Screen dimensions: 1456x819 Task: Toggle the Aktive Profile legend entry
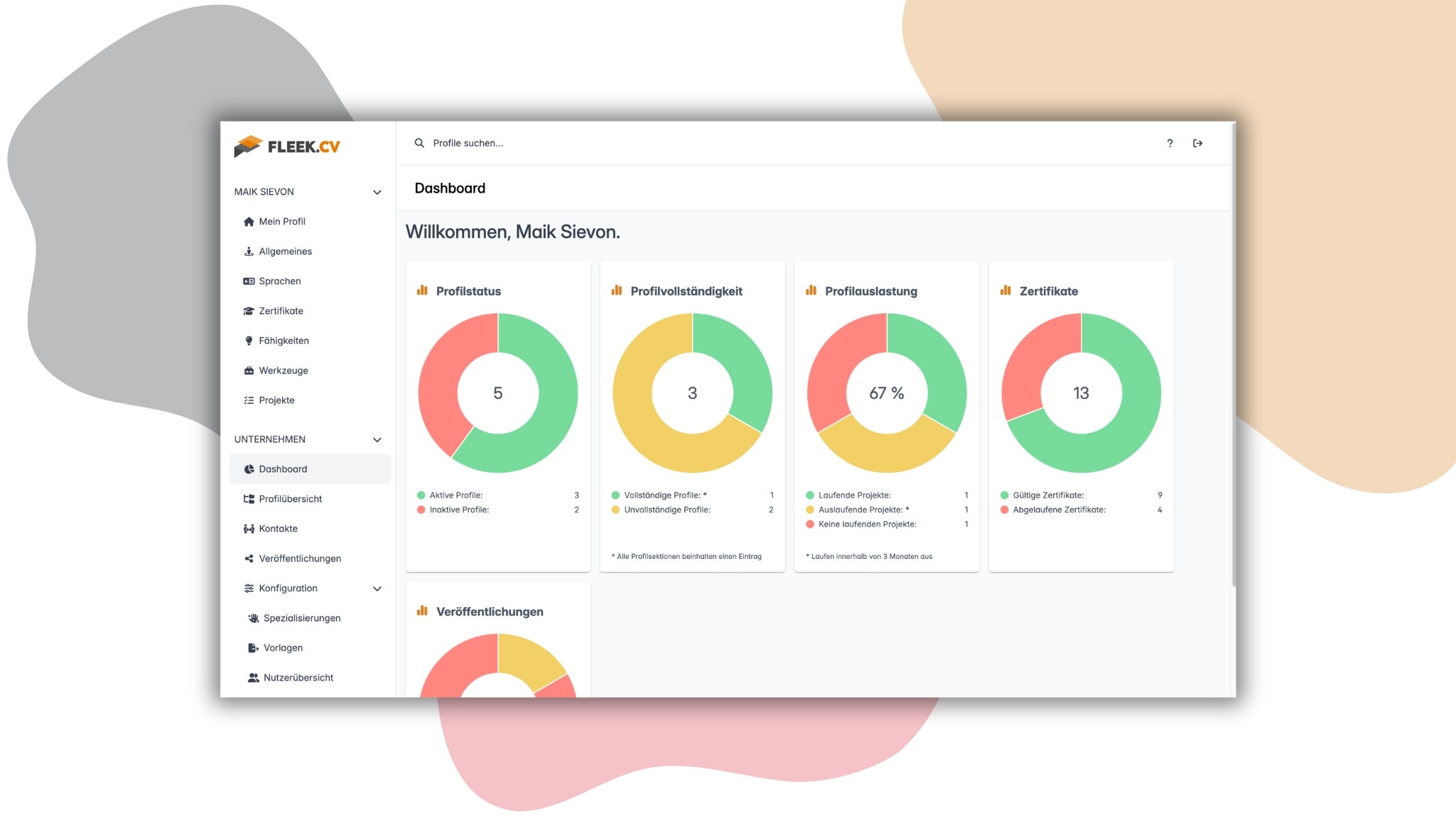coord(455,495)
